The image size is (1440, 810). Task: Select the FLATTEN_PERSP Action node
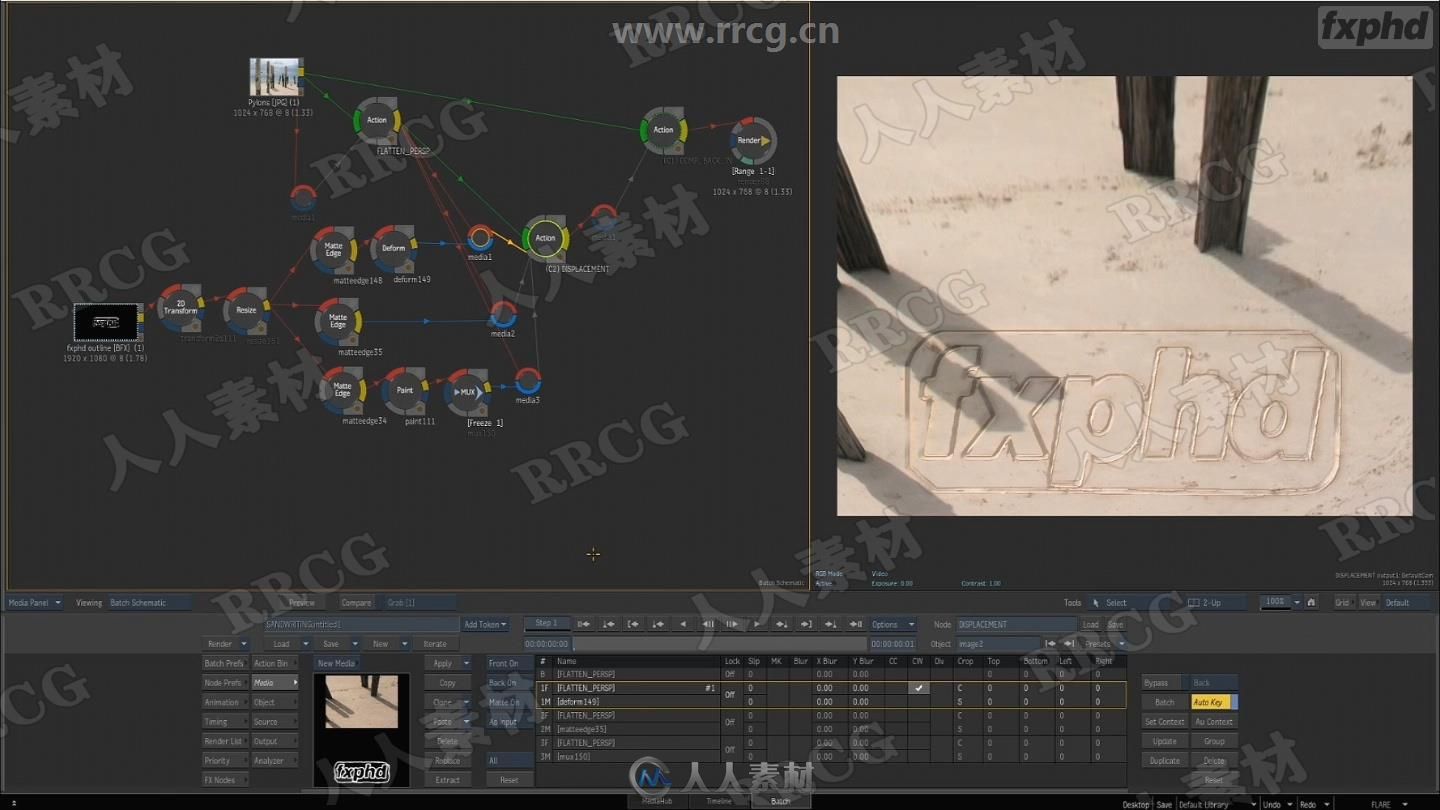pyautogui.click(x=377, y=120)
